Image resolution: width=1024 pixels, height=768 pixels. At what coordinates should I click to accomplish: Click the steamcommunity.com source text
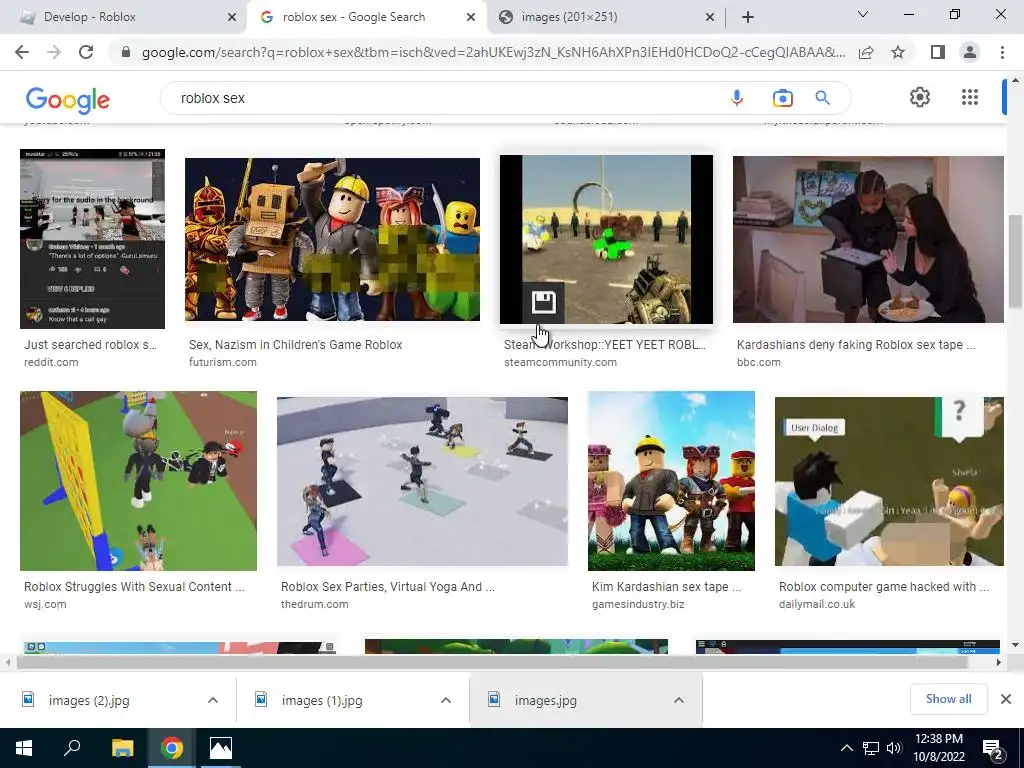[560, 362]
